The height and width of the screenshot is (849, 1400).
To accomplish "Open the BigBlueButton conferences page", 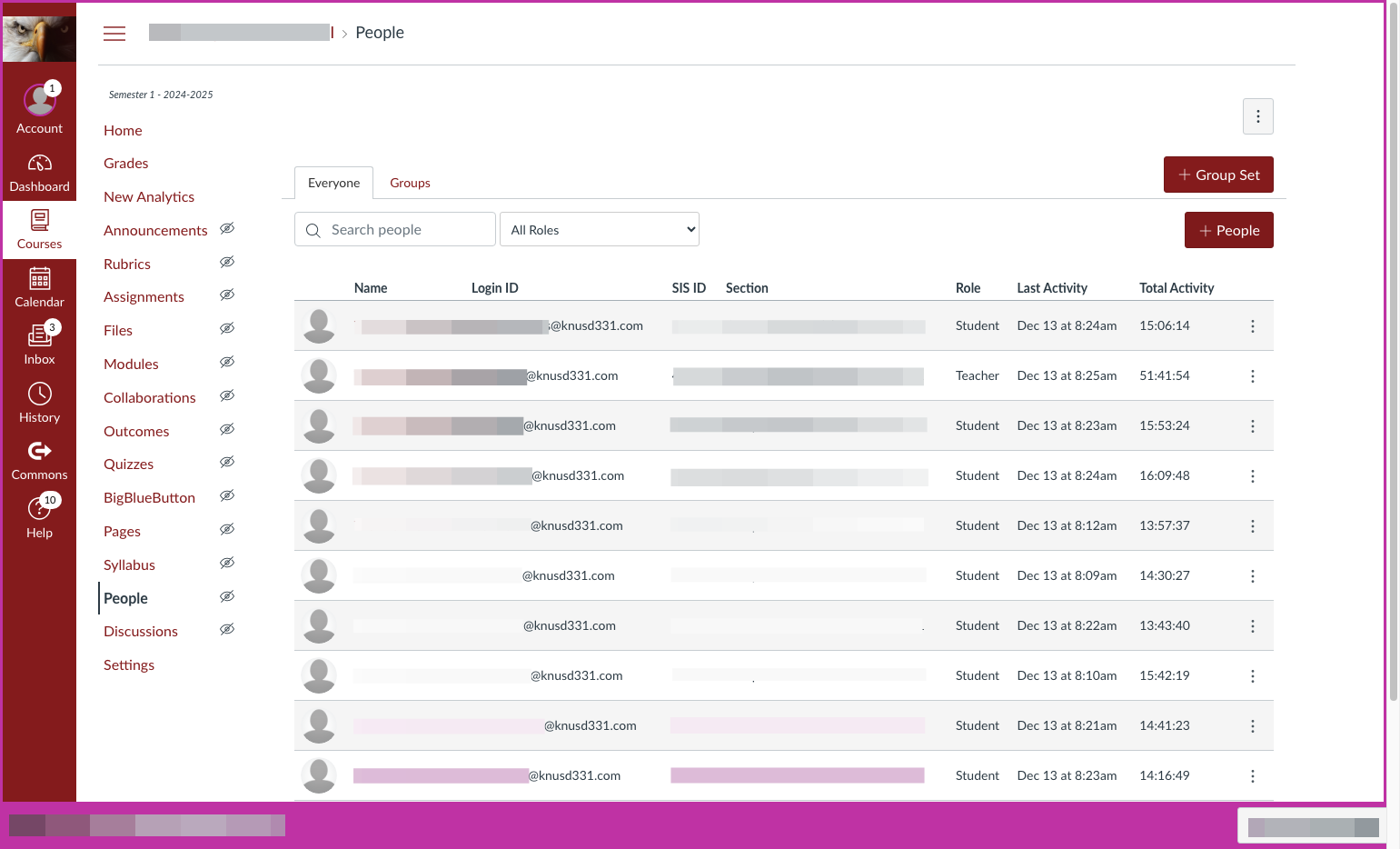I will (149, 498).
